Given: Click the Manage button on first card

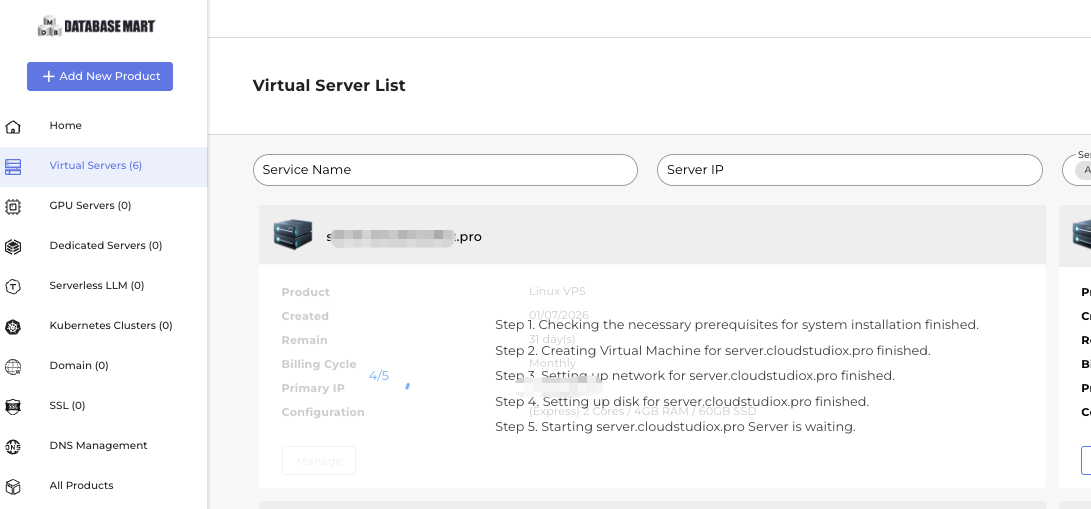Looking at the screenshot, I should 319,461.
